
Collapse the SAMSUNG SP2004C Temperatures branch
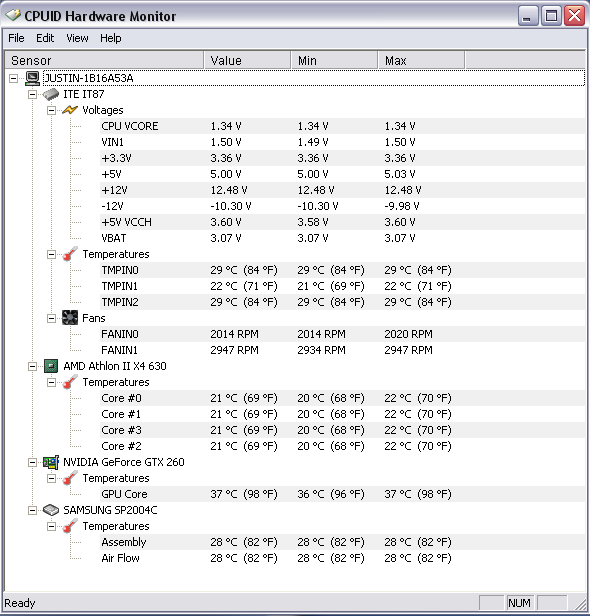[51, 526]
